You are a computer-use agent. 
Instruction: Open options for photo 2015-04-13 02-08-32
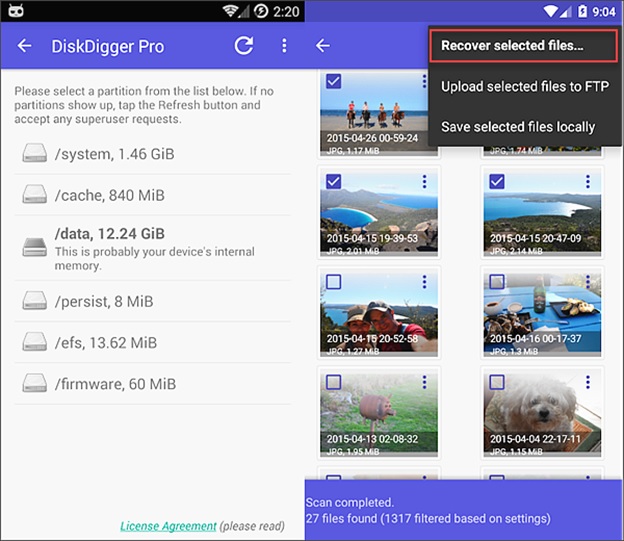point(424,382)
